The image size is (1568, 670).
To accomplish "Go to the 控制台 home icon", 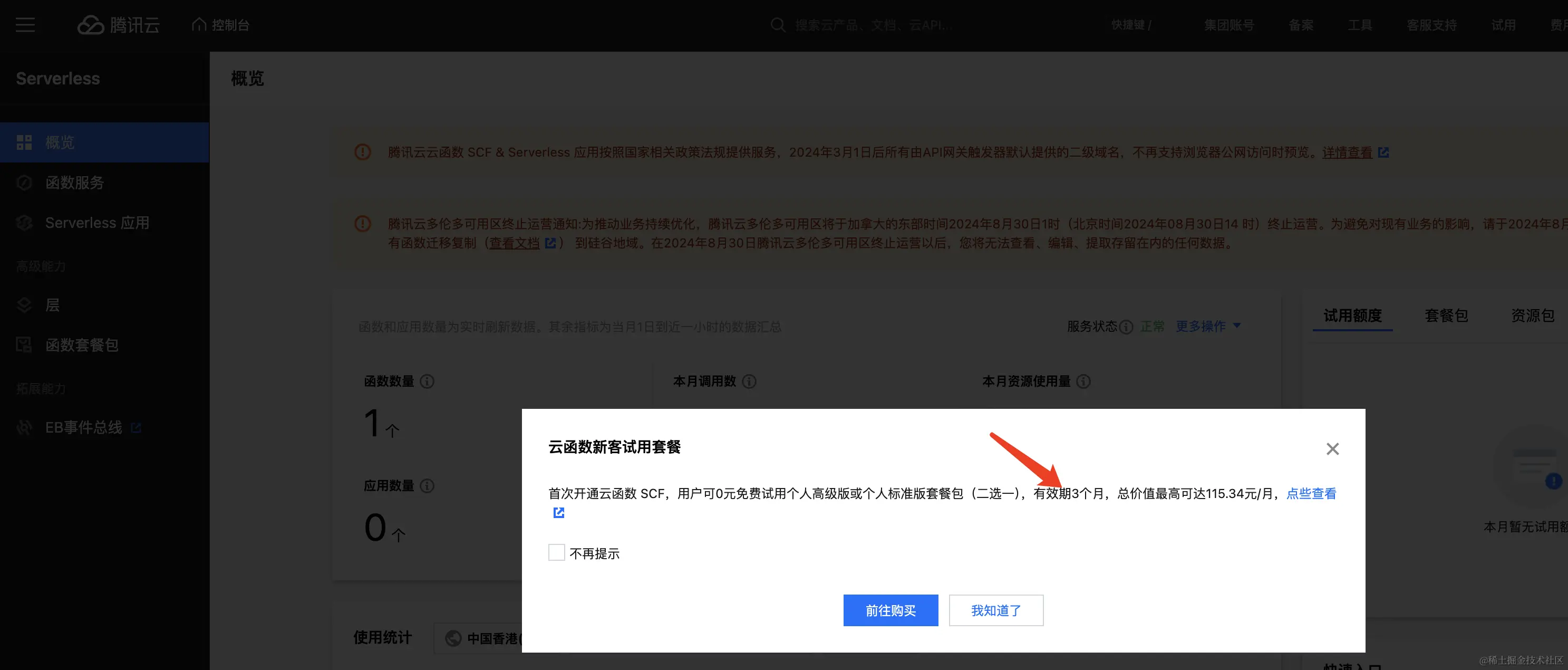I will 198,24.
